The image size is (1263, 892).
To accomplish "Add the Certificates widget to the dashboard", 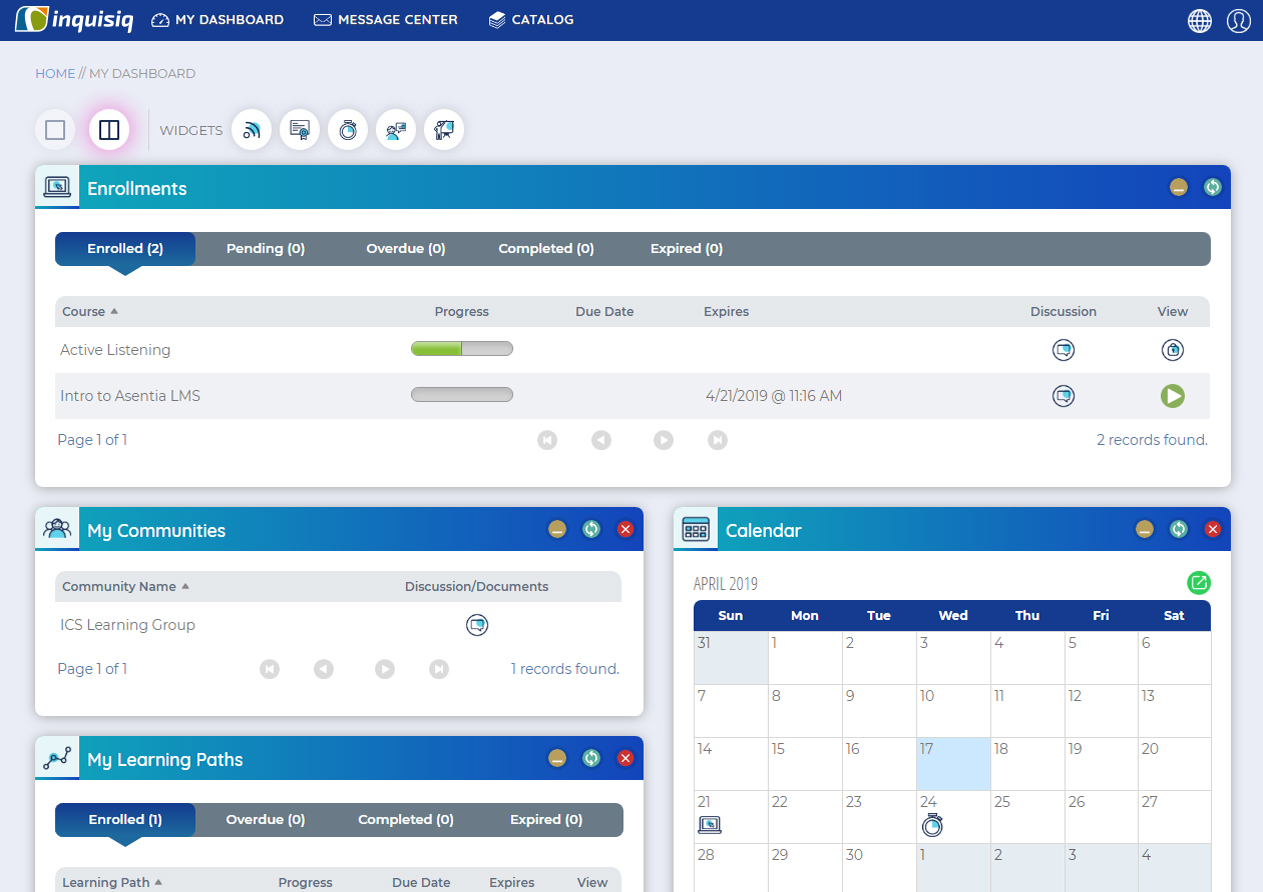I will [x=299, y=129].
